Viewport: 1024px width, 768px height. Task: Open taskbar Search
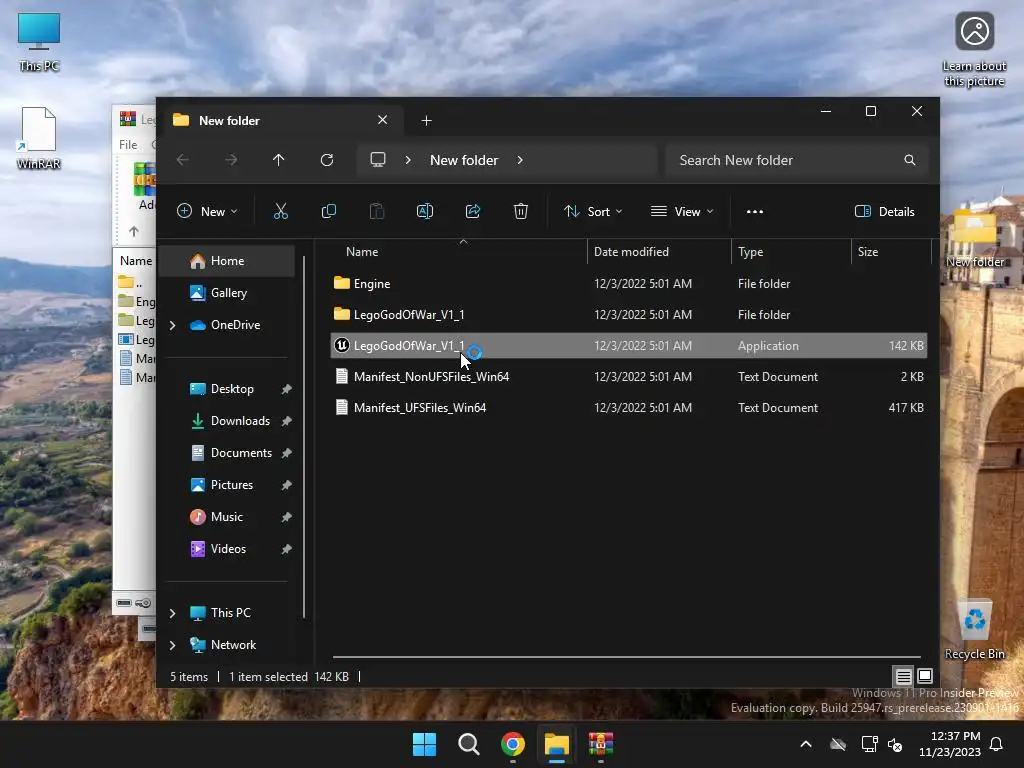[468, 744]
